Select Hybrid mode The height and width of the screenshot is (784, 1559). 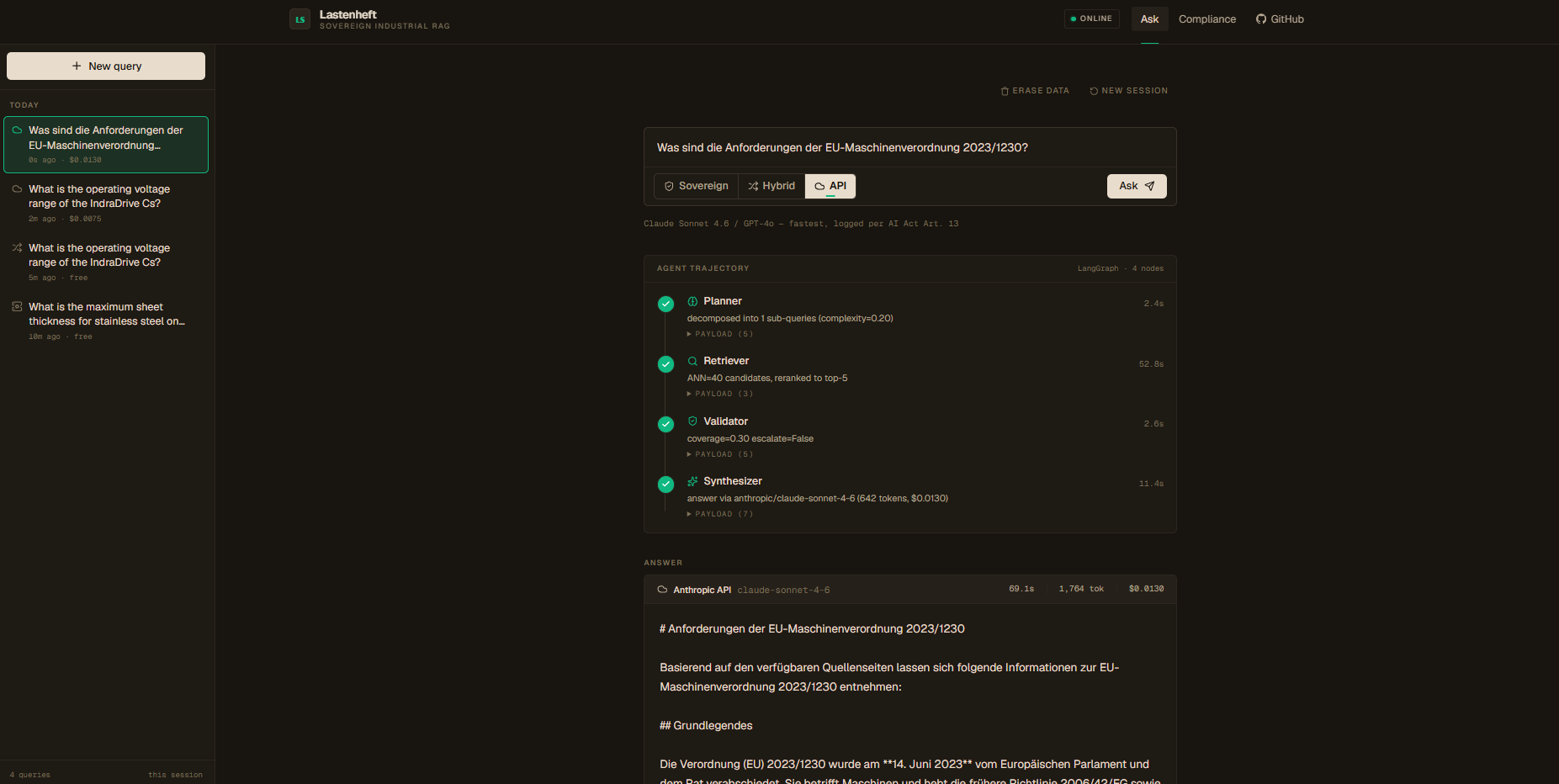(772, 186)
